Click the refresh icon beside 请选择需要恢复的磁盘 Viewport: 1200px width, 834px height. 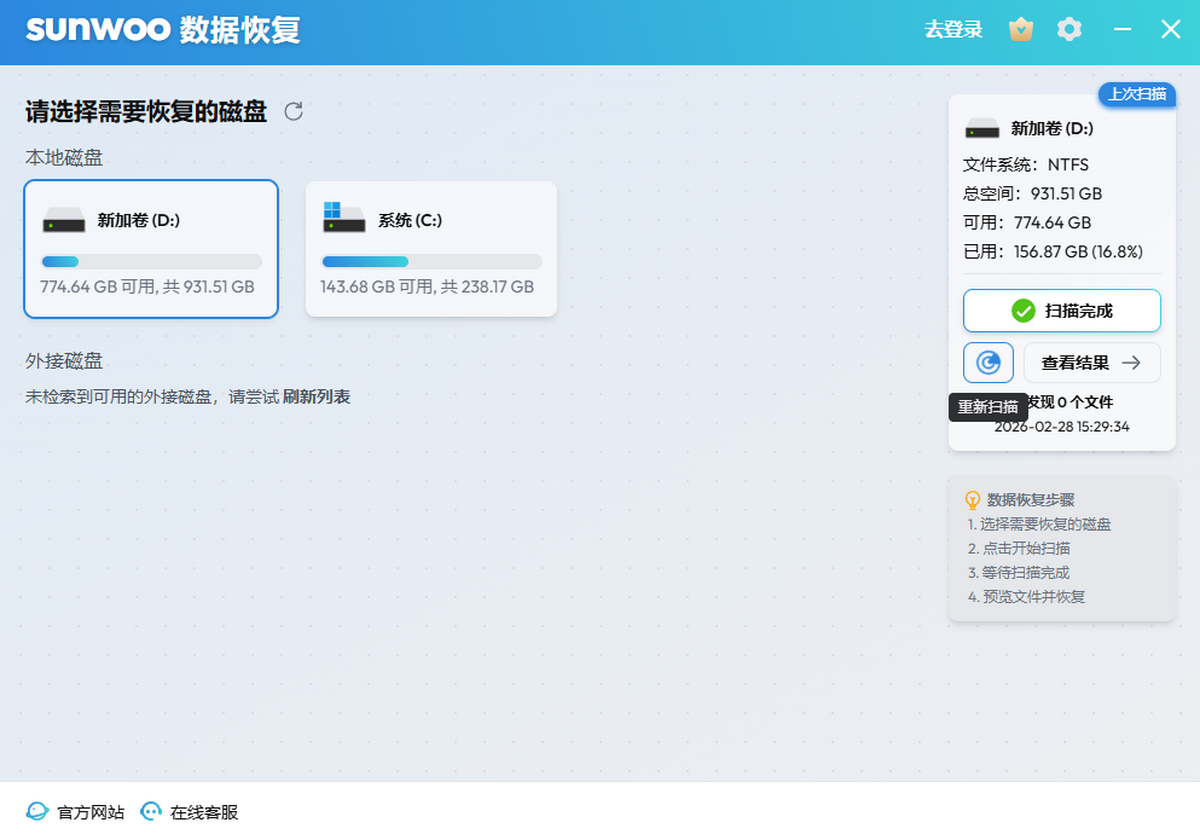coord(292,112)
